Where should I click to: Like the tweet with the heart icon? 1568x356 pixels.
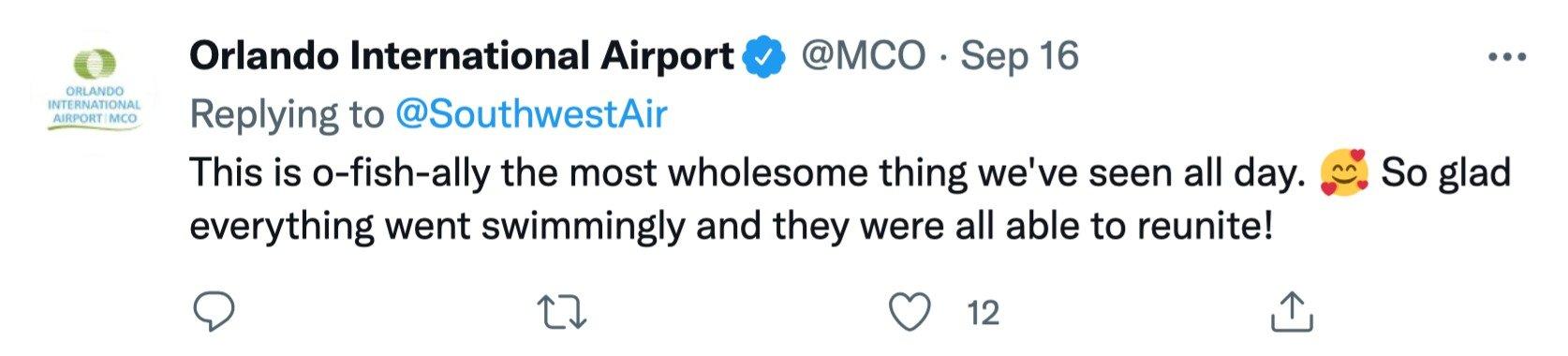[910, 312]
